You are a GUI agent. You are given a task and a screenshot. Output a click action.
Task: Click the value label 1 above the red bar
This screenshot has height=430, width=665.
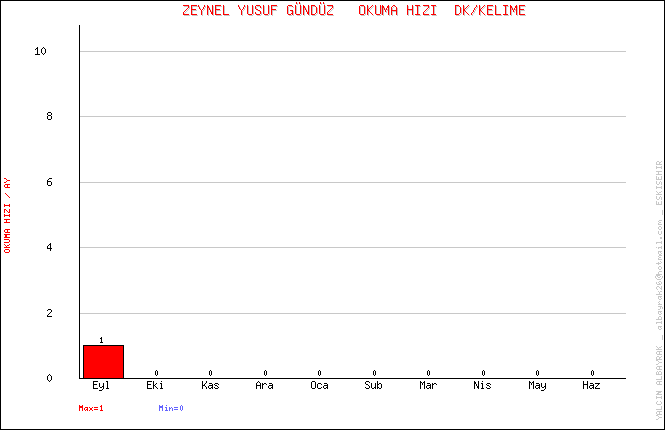pos(102,340)
